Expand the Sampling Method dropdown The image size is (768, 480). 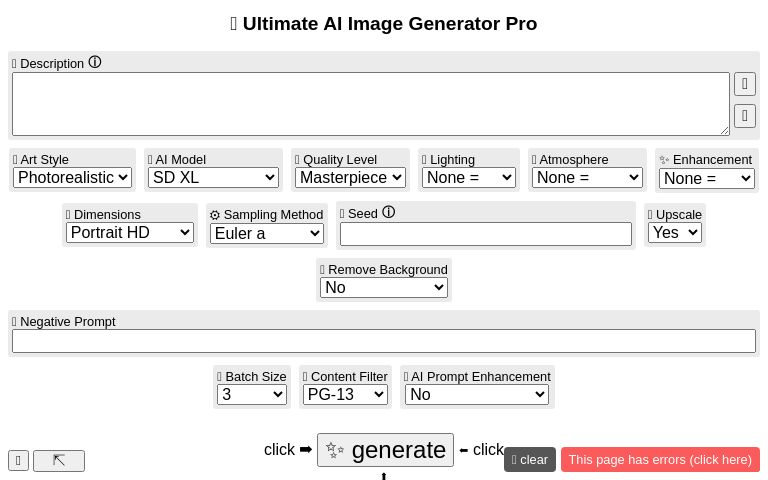(267, 233)
